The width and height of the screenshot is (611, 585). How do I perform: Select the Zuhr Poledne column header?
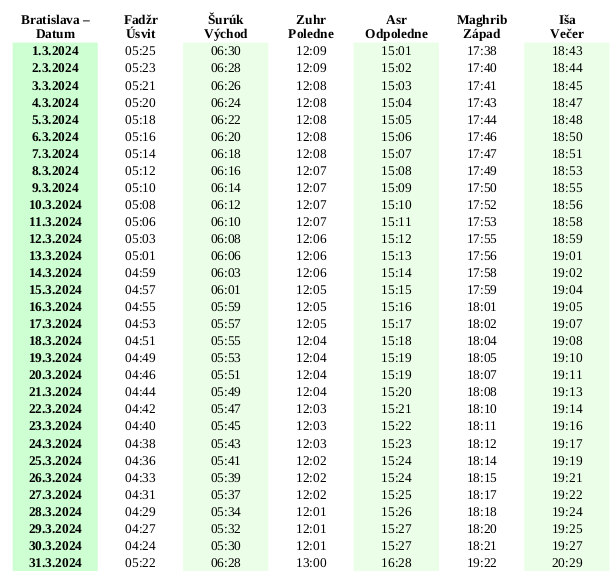click(311, 27)
